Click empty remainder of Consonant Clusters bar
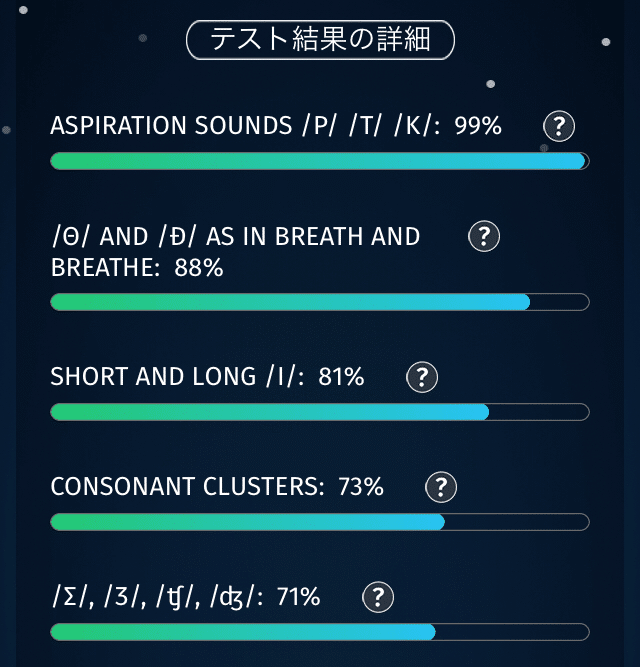The image size is (640, 667). click(x=516, y=522)
